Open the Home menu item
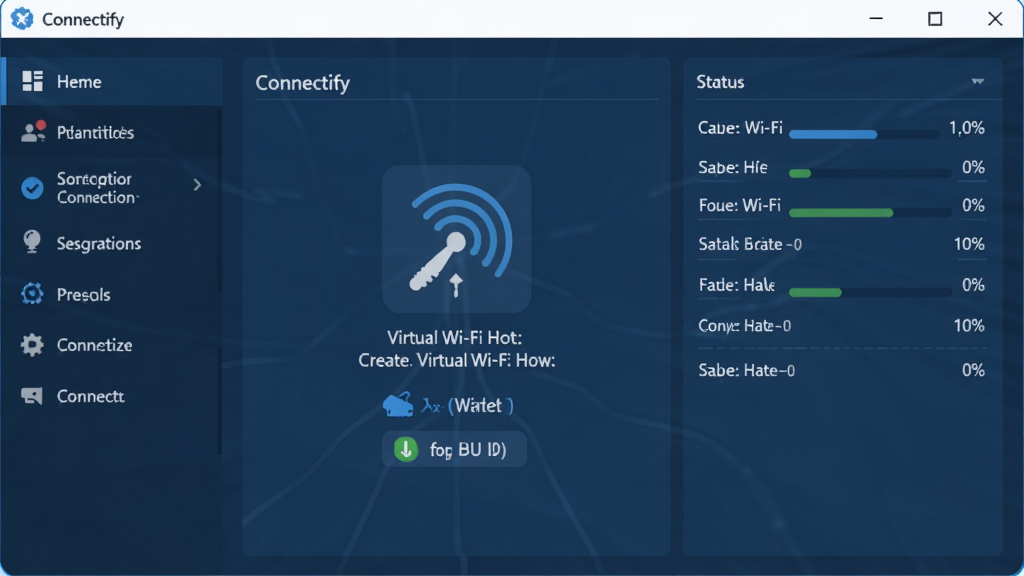 click(x=112, y=82)
